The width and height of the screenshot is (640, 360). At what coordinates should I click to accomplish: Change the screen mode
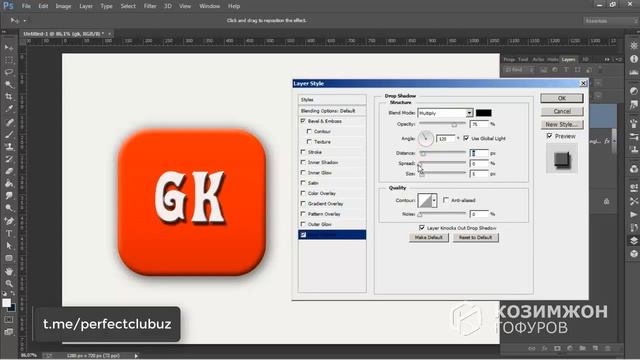pos(9,332)
